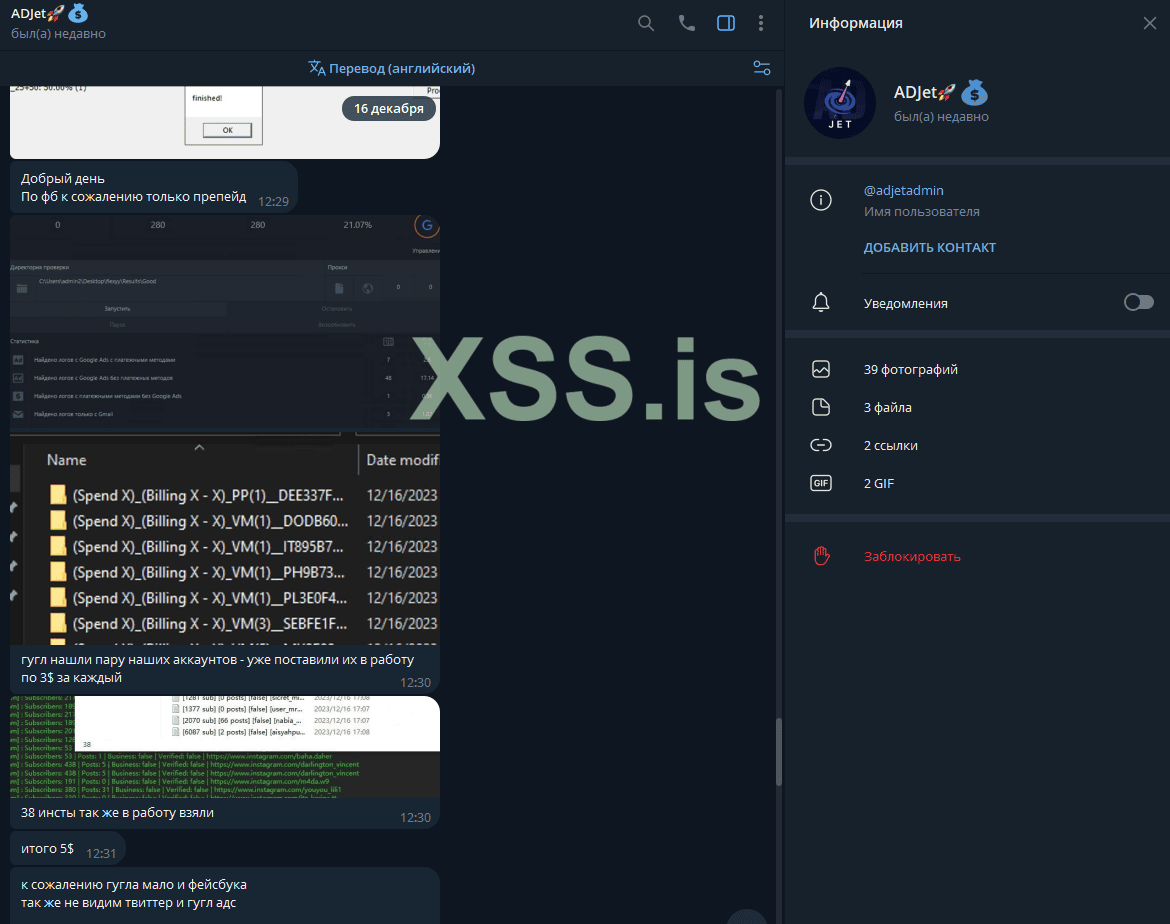1170x924 pixels.
Task: Click the notification bell icon
Action: [x=821, y=302]
